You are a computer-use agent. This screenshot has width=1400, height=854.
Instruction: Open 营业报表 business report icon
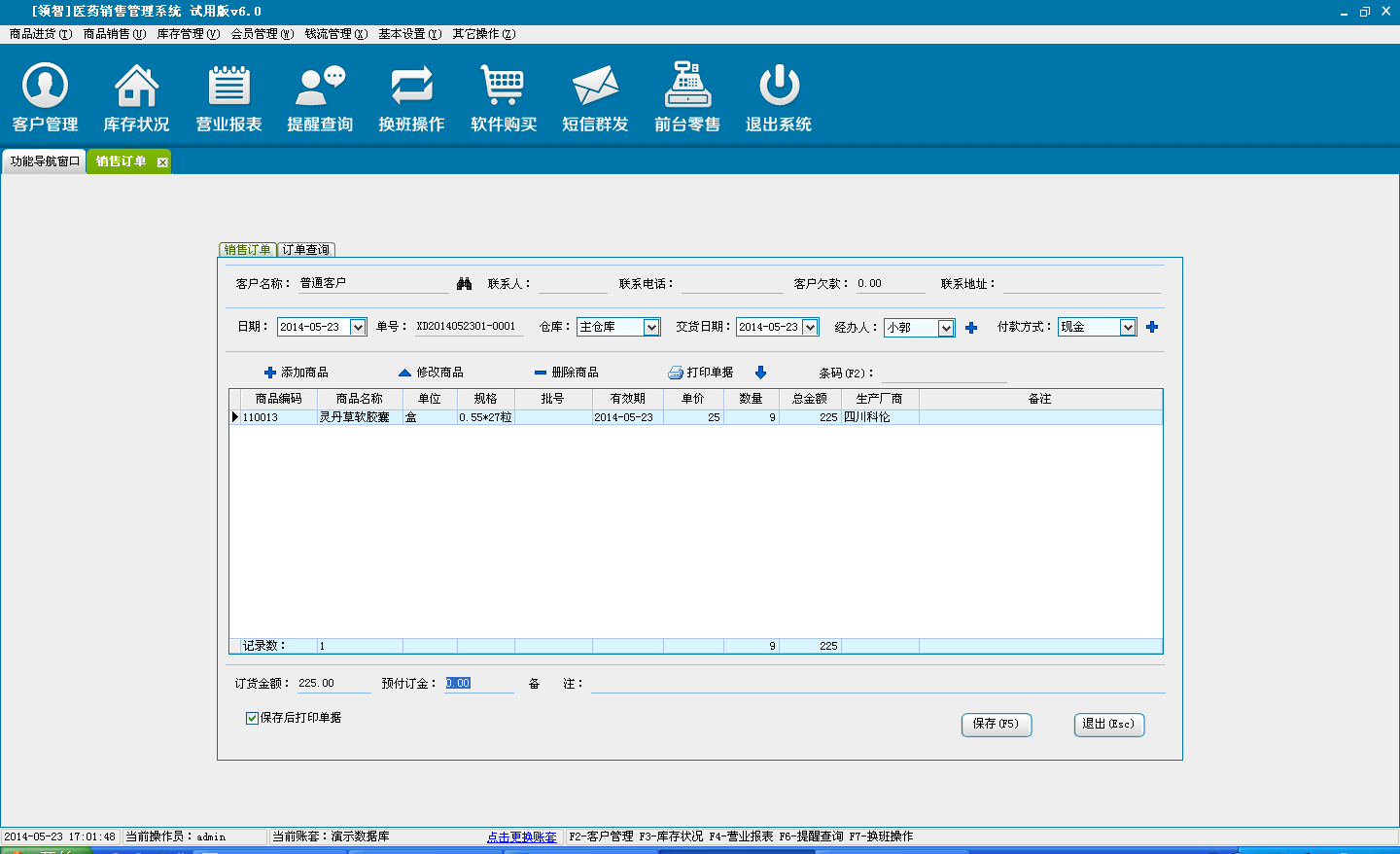click(x=228, y=88)
